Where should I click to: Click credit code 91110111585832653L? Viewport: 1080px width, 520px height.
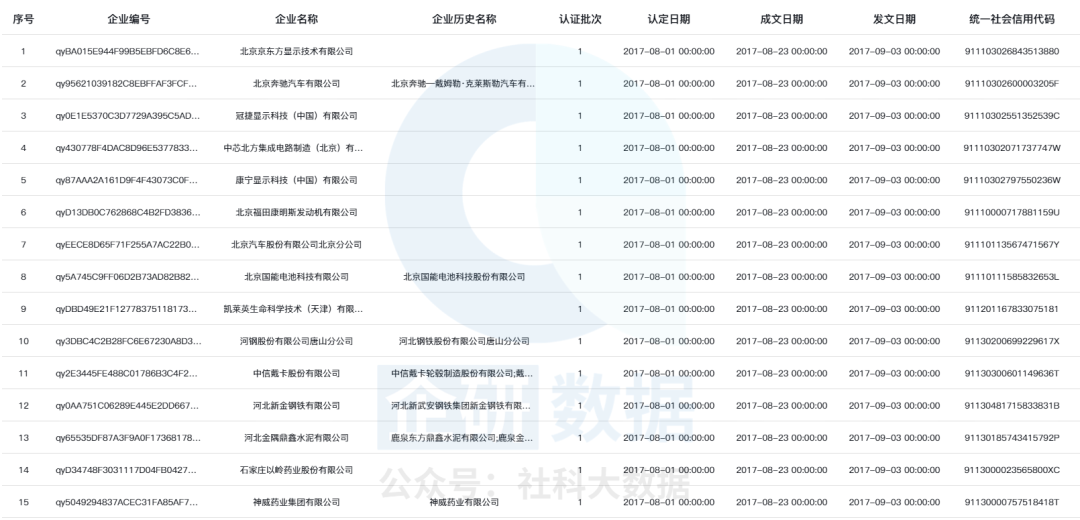1011,277
